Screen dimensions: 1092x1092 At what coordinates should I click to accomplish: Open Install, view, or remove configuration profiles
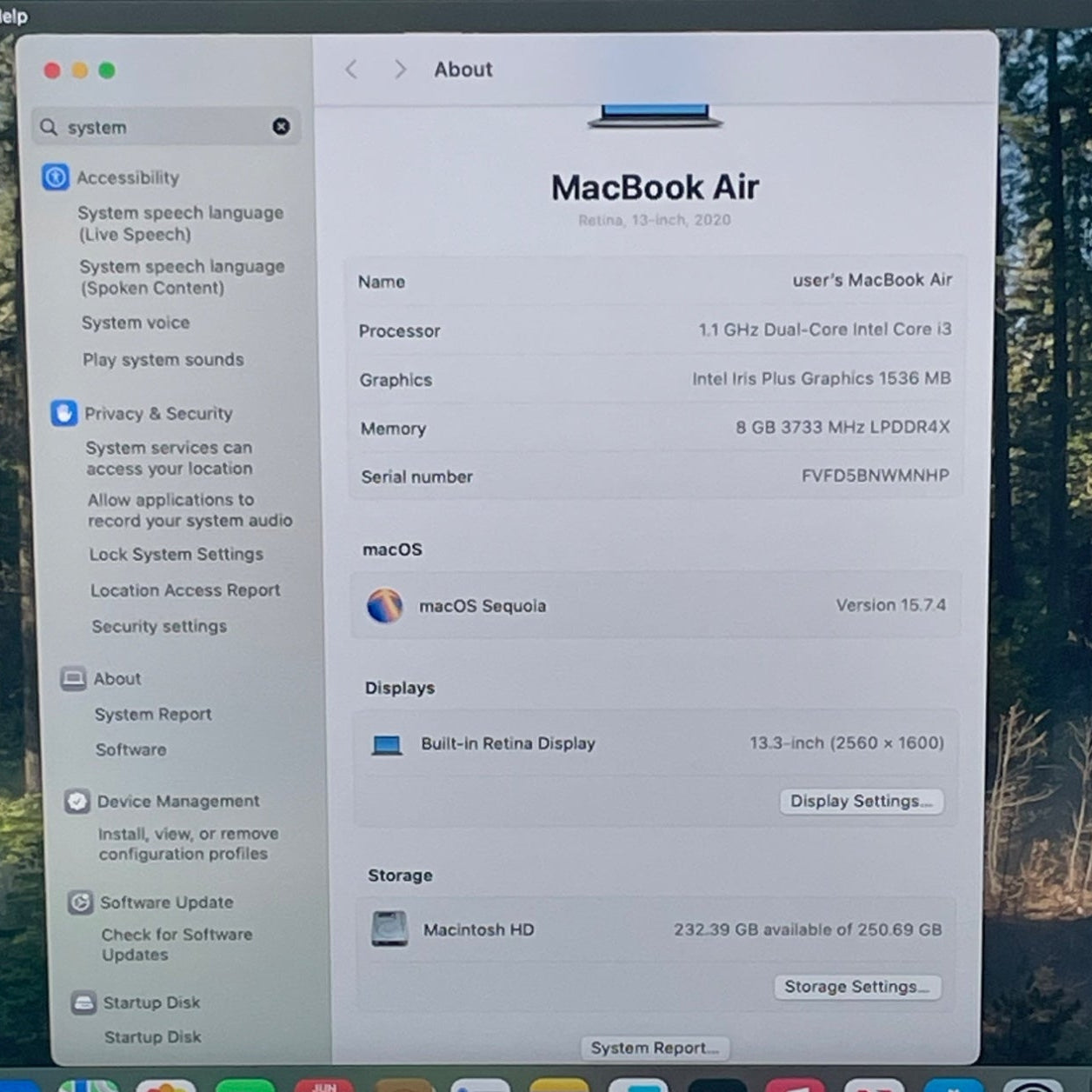coord(188,843)
